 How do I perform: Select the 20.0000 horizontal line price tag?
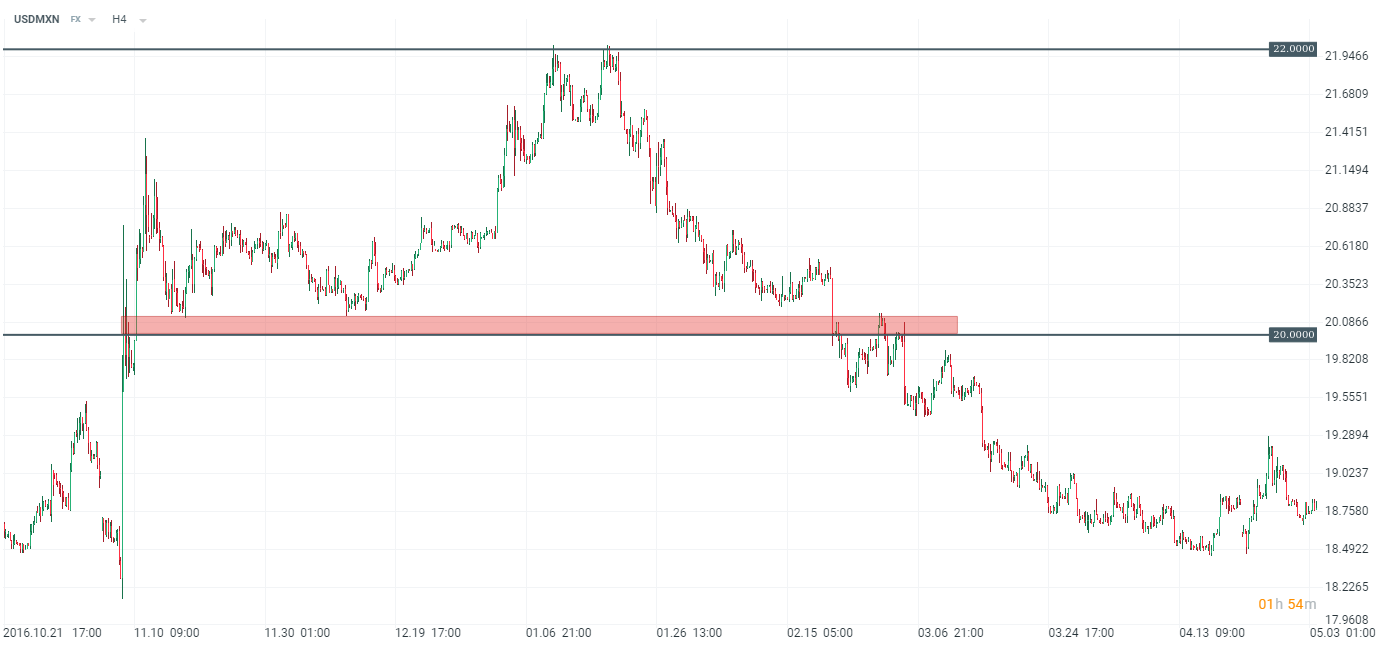tap(1293, 334)
